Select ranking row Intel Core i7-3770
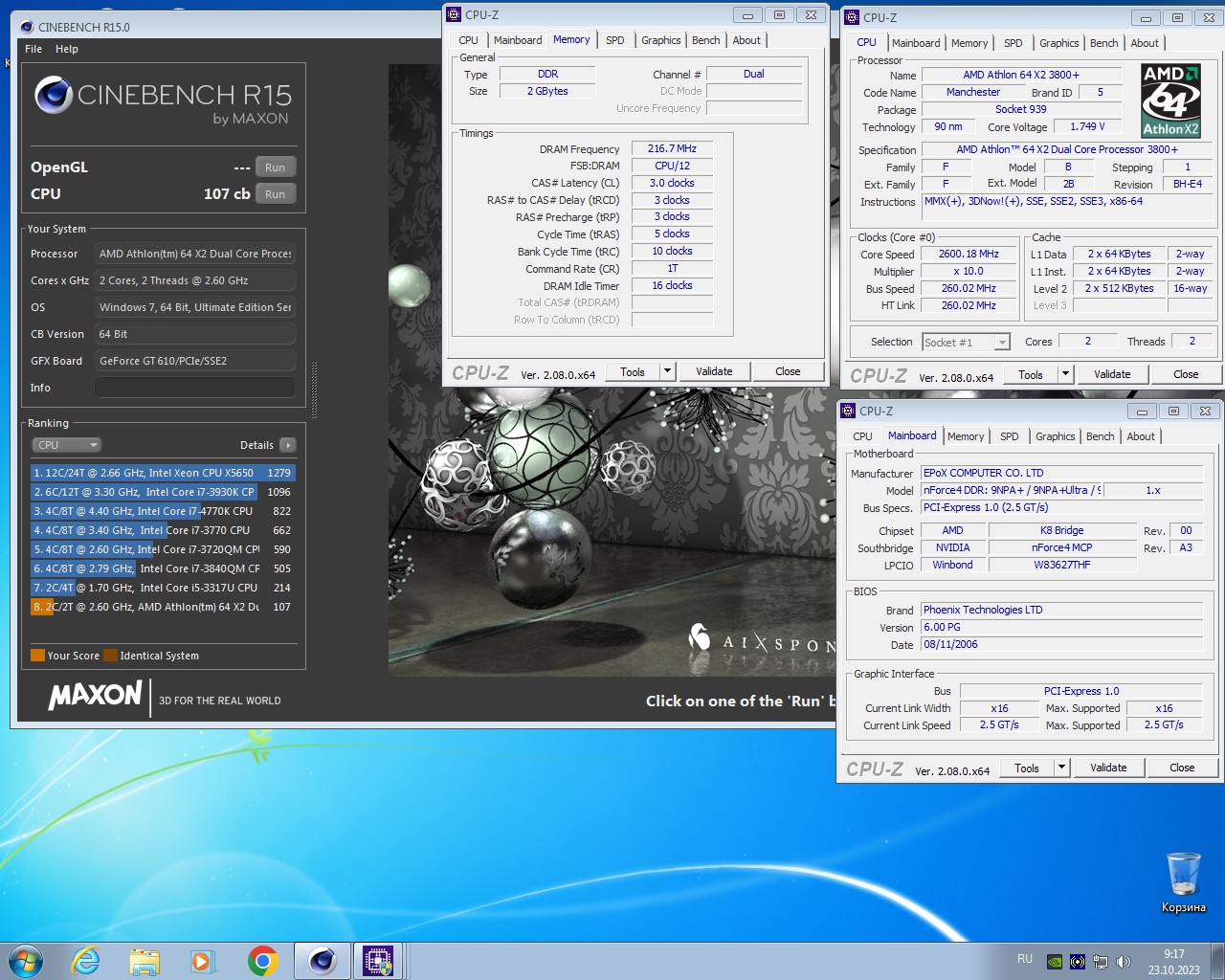Image resolution: width=1225 pixels, height=980 pixels. click(x=163, y=530)
